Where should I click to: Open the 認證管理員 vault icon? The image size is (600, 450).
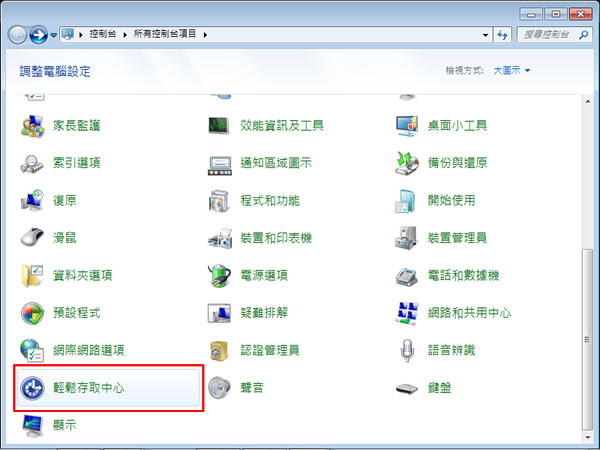click(219, 351)
